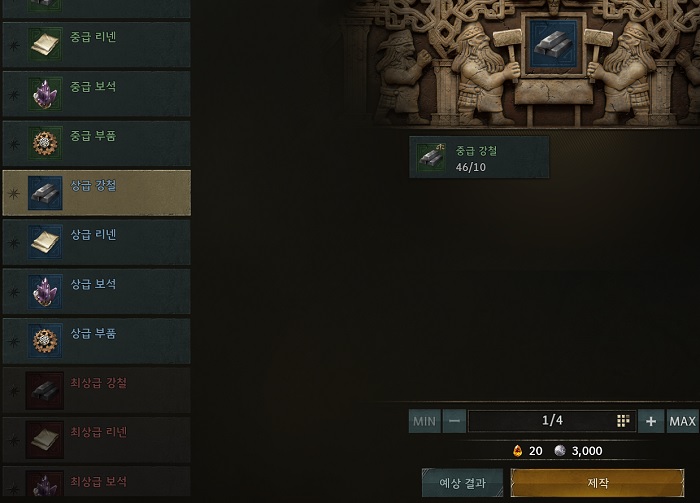This screenshot has width=700, height=503.
Task: Click the 상급 보석 gem icon
Action: pyautogui.click(x=45, y=291)
